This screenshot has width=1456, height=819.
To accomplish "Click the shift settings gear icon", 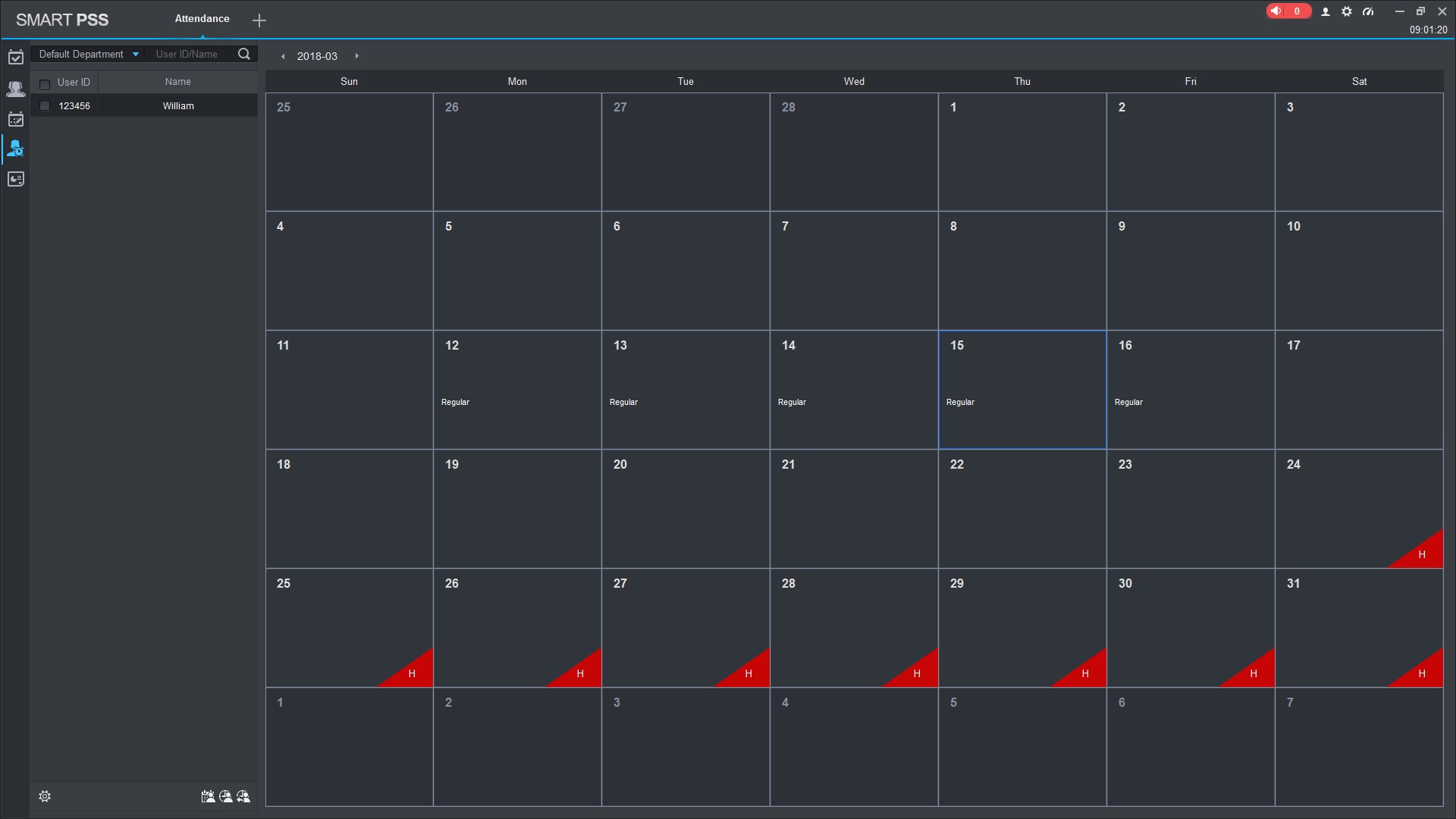I will 45,796.
